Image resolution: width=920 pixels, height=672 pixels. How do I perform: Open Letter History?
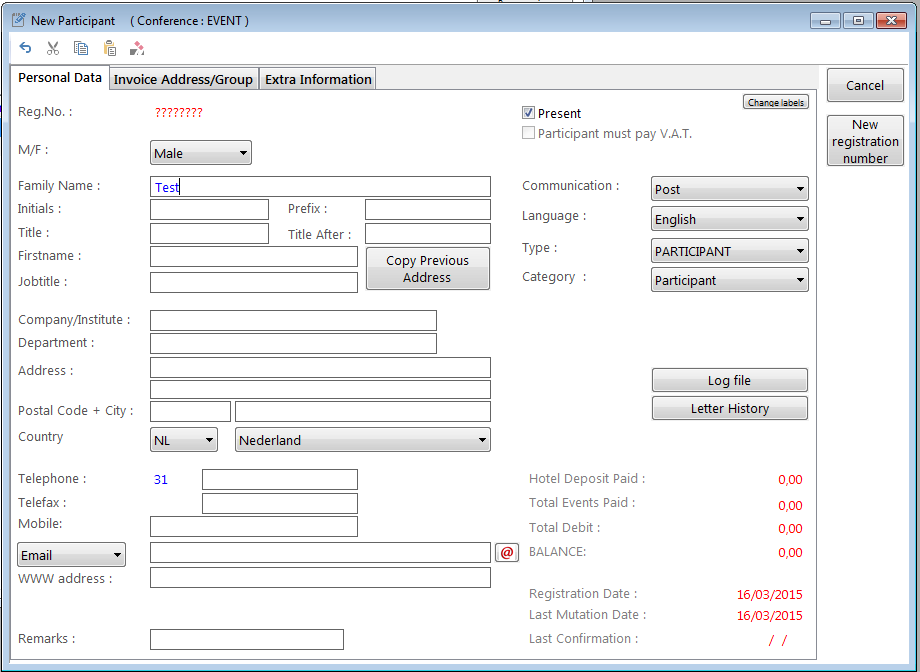tap(729, 408)
